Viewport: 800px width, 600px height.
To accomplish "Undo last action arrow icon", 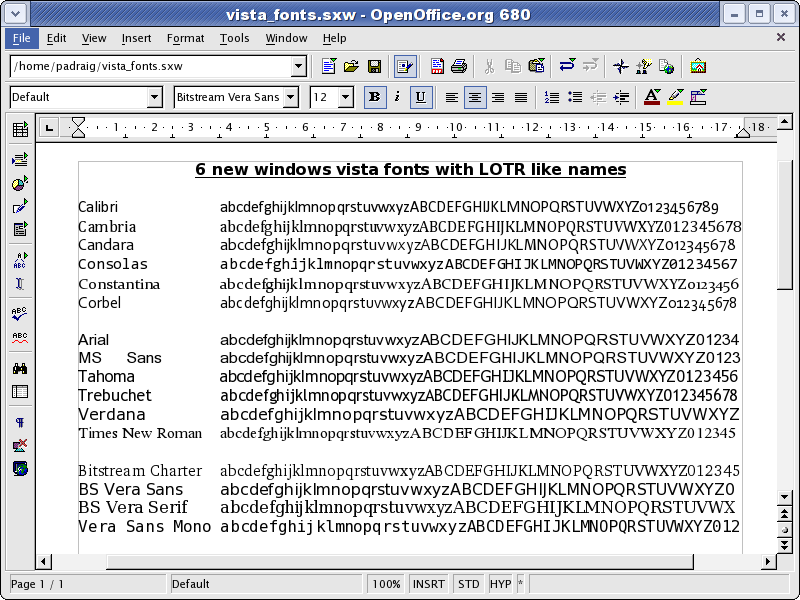I will coord(567,66).
